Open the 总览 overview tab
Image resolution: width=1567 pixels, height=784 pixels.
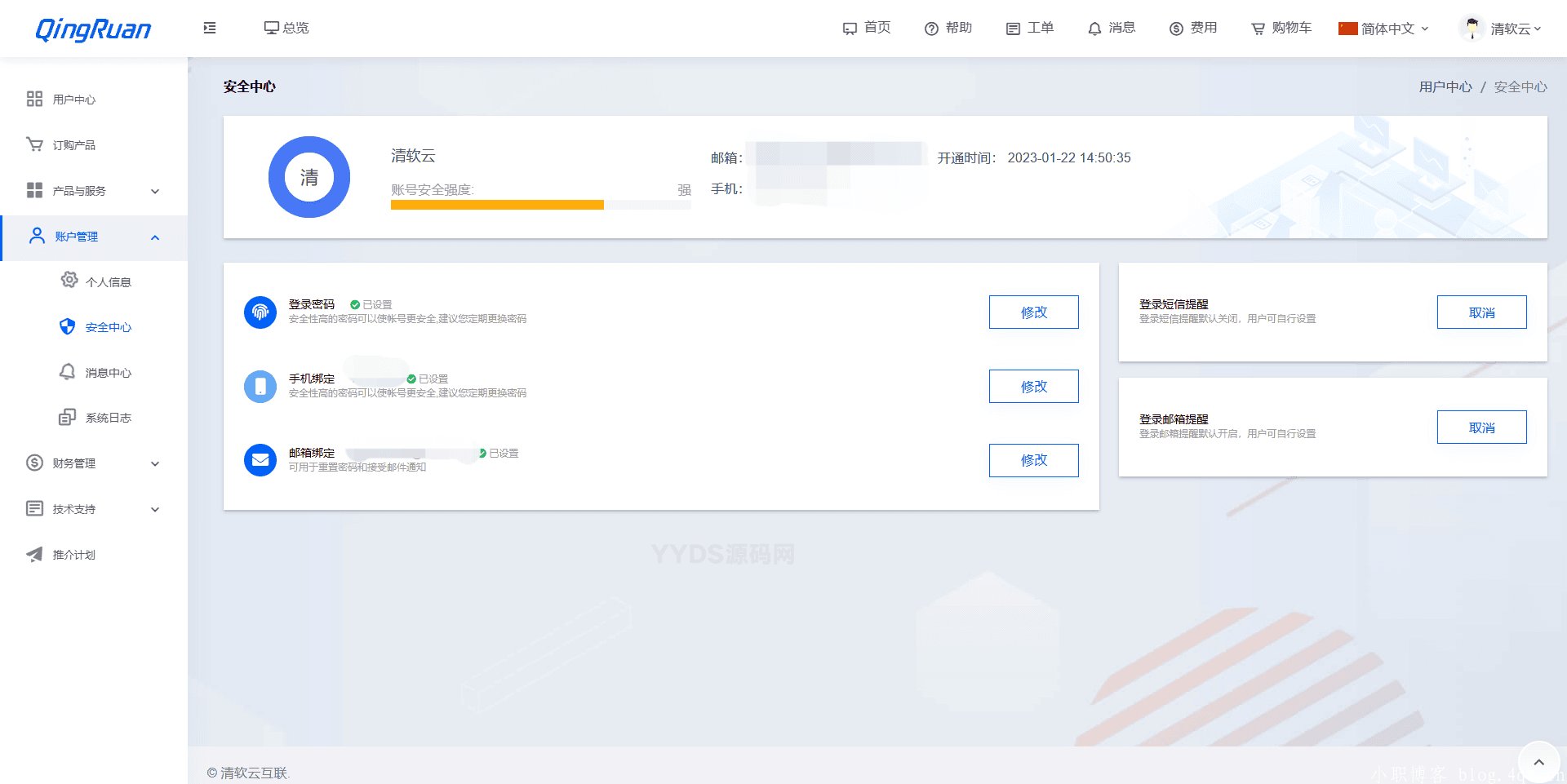[286, 28]
